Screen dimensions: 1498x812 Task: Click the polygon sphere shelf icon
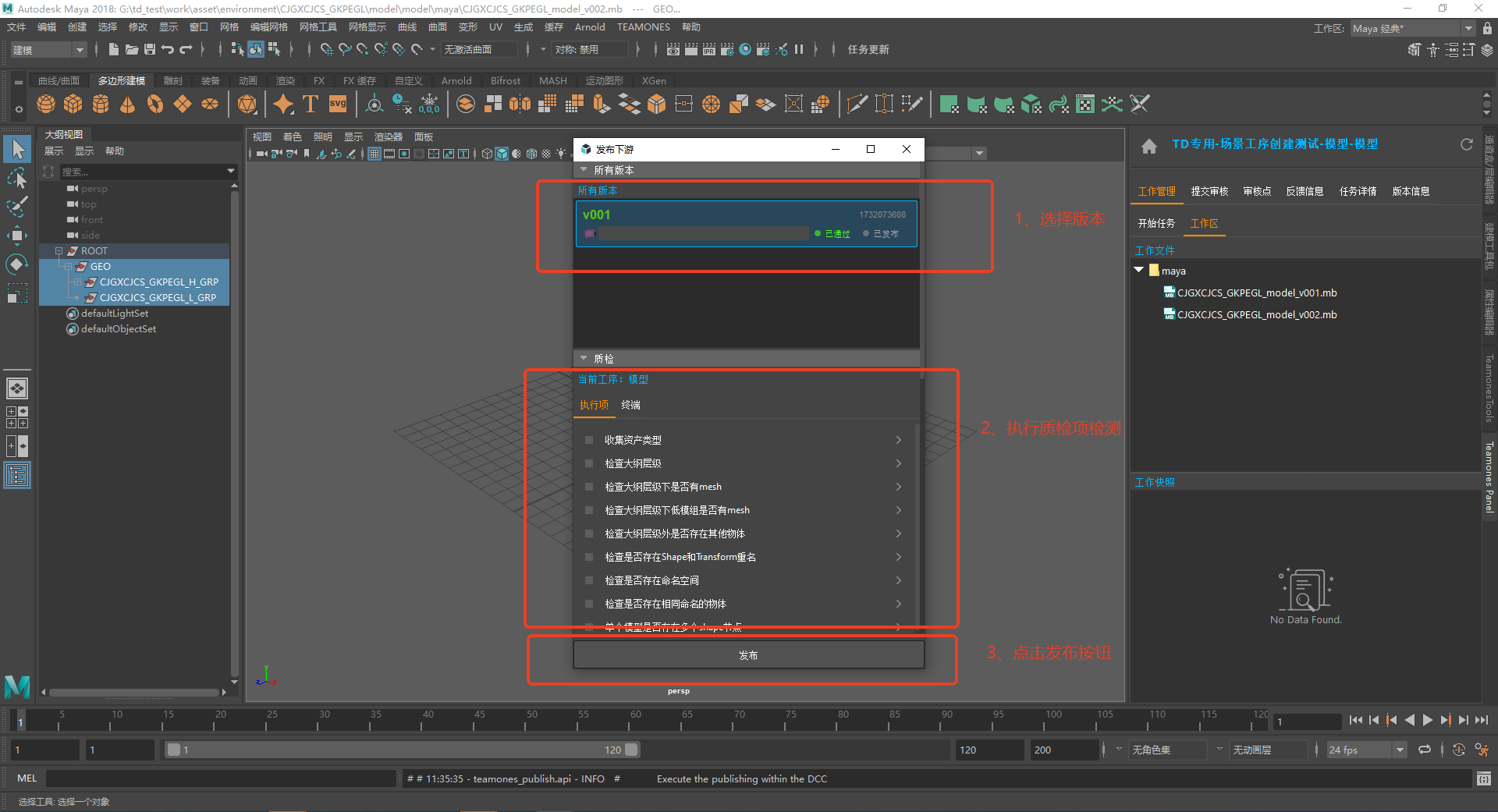click(46, 104)
